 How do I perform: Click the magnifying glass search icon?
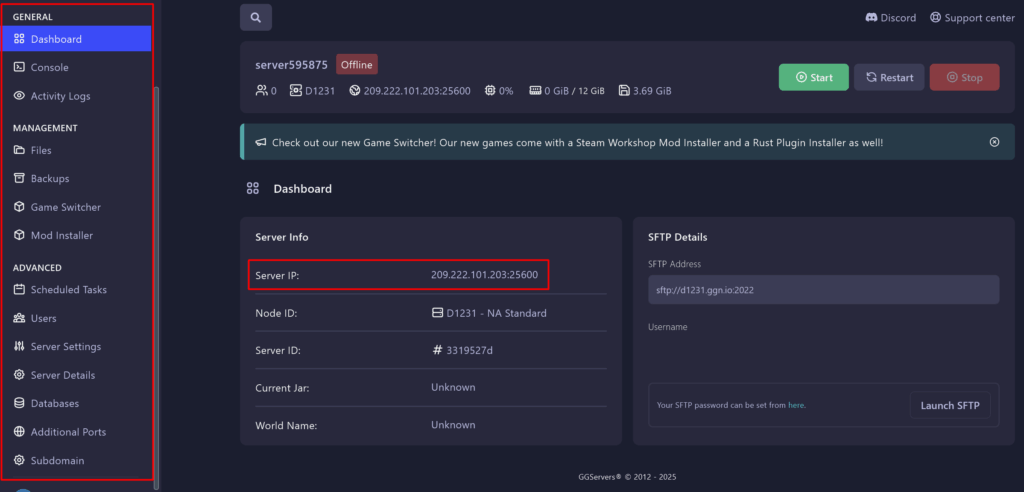[x=256, y=18]
